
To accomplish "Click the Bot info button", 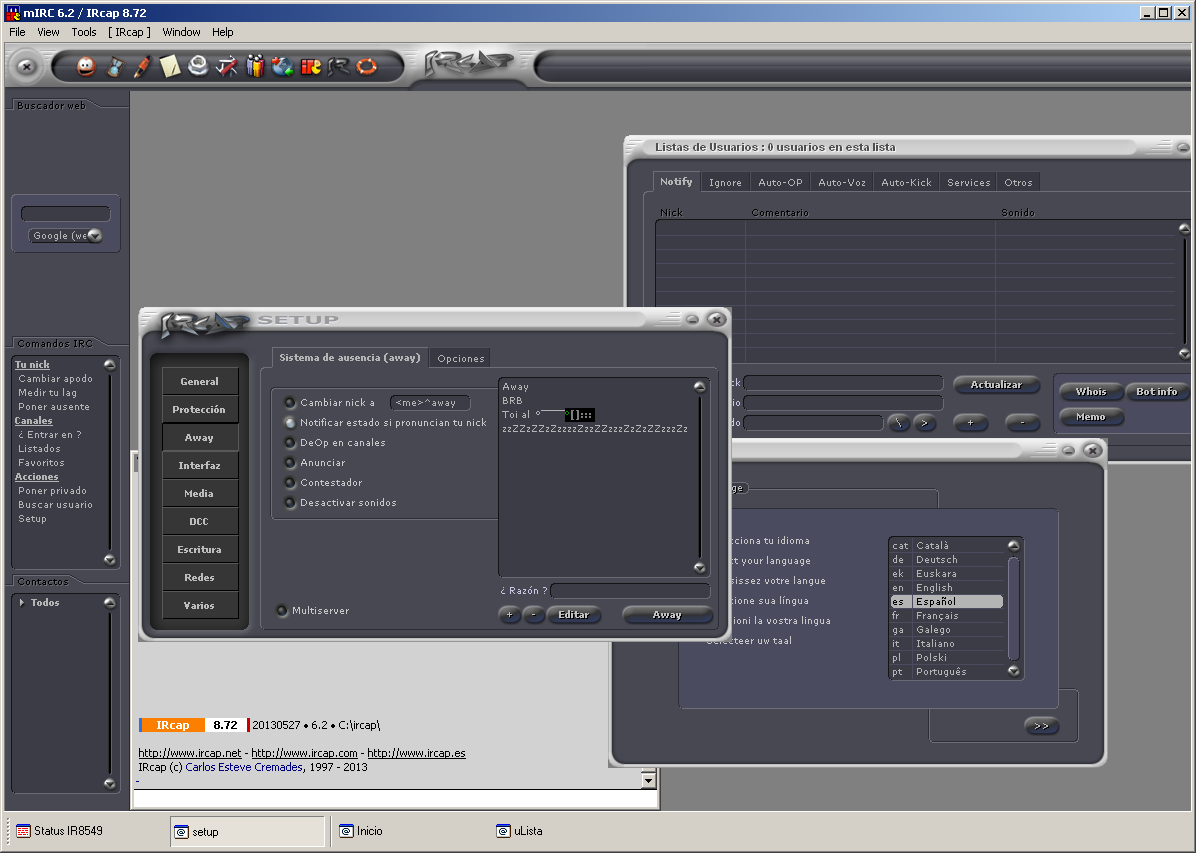I will tap(1156, 391).
